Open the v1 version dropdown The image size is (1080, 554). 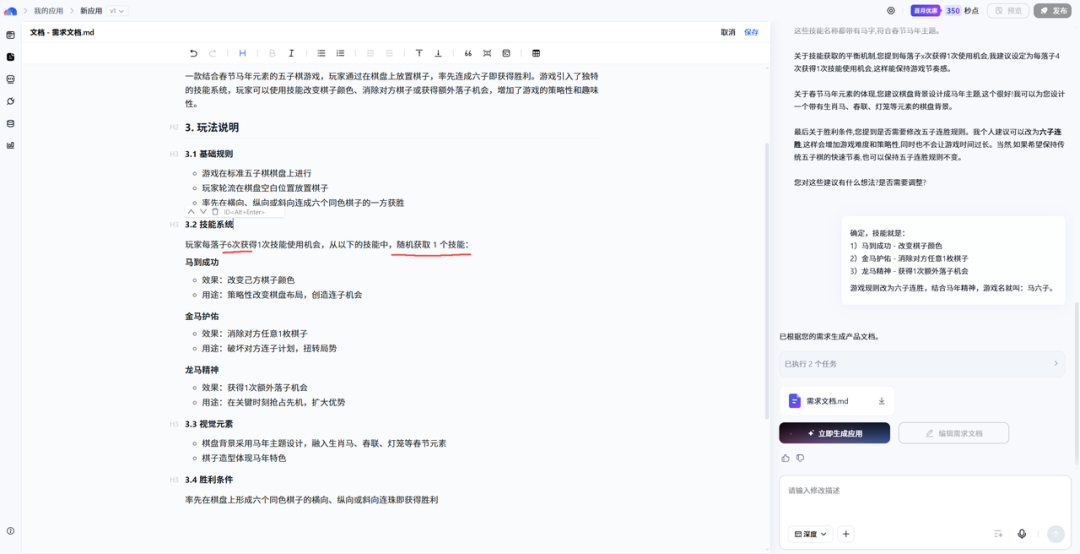pos(117,11)
